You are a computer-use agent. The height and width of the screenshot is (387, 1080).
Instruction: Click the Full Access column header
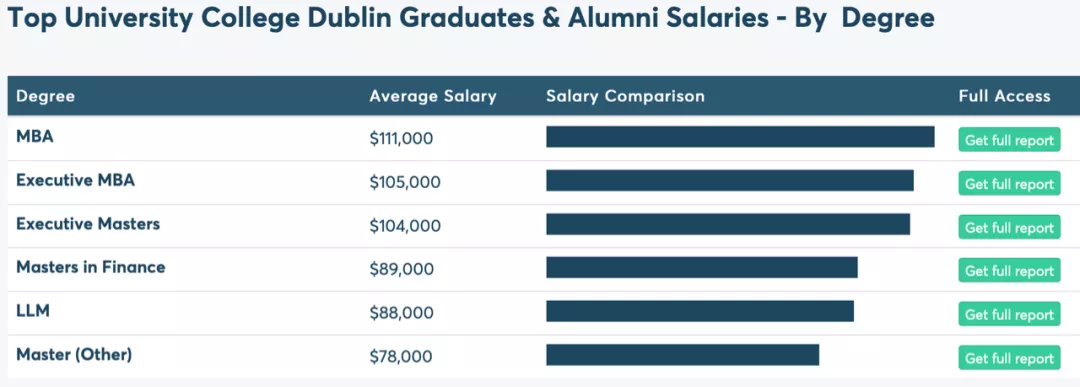pyautogui.click(x=1004, y=96)
